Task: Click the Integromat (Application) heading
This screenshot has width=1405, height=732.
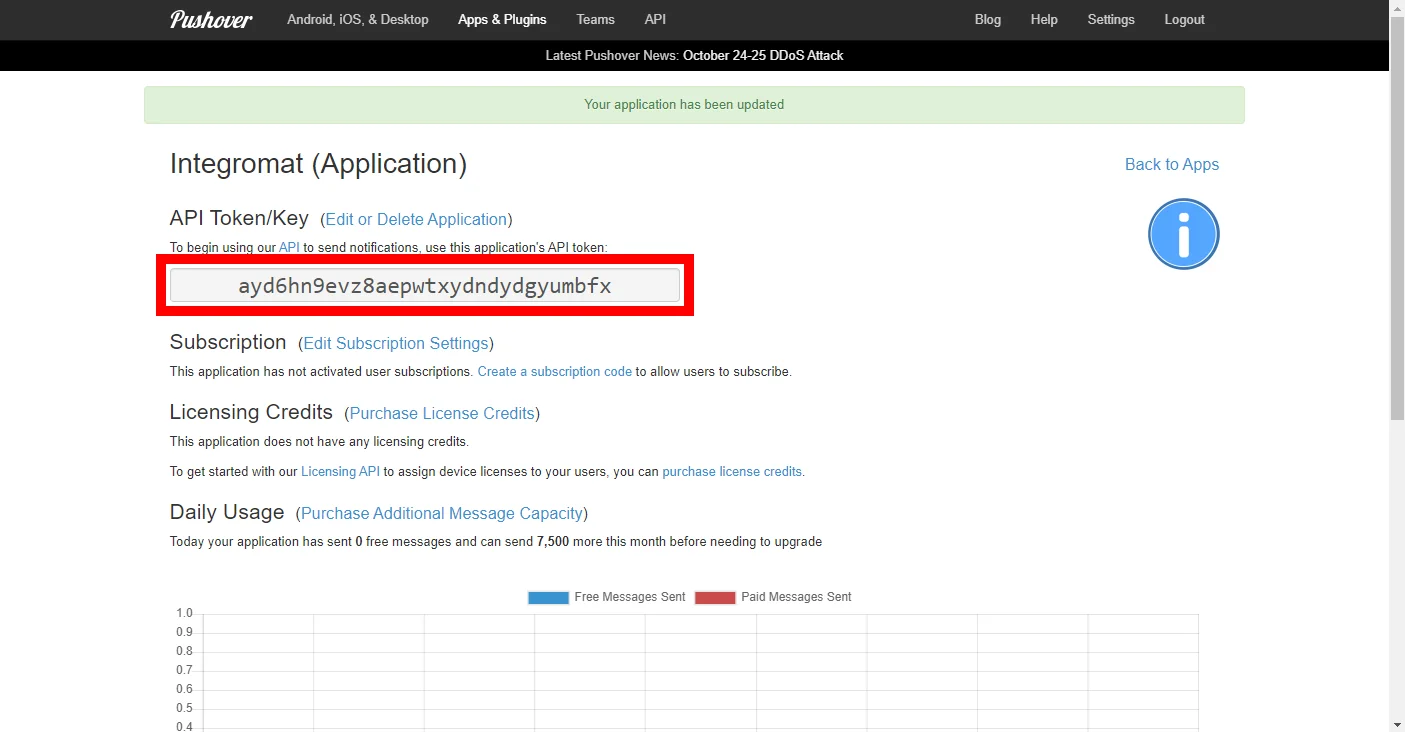Action: click(x=318, y=164)
